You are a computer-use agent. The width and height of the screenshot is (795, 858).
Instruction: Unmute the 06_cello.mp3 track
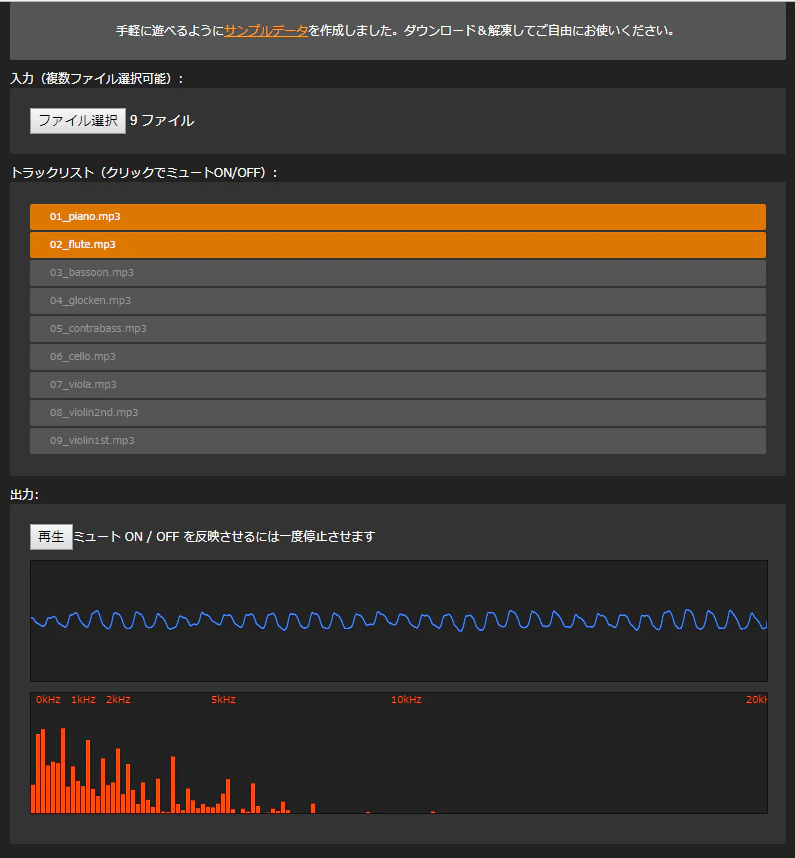[x=398, y=356]
